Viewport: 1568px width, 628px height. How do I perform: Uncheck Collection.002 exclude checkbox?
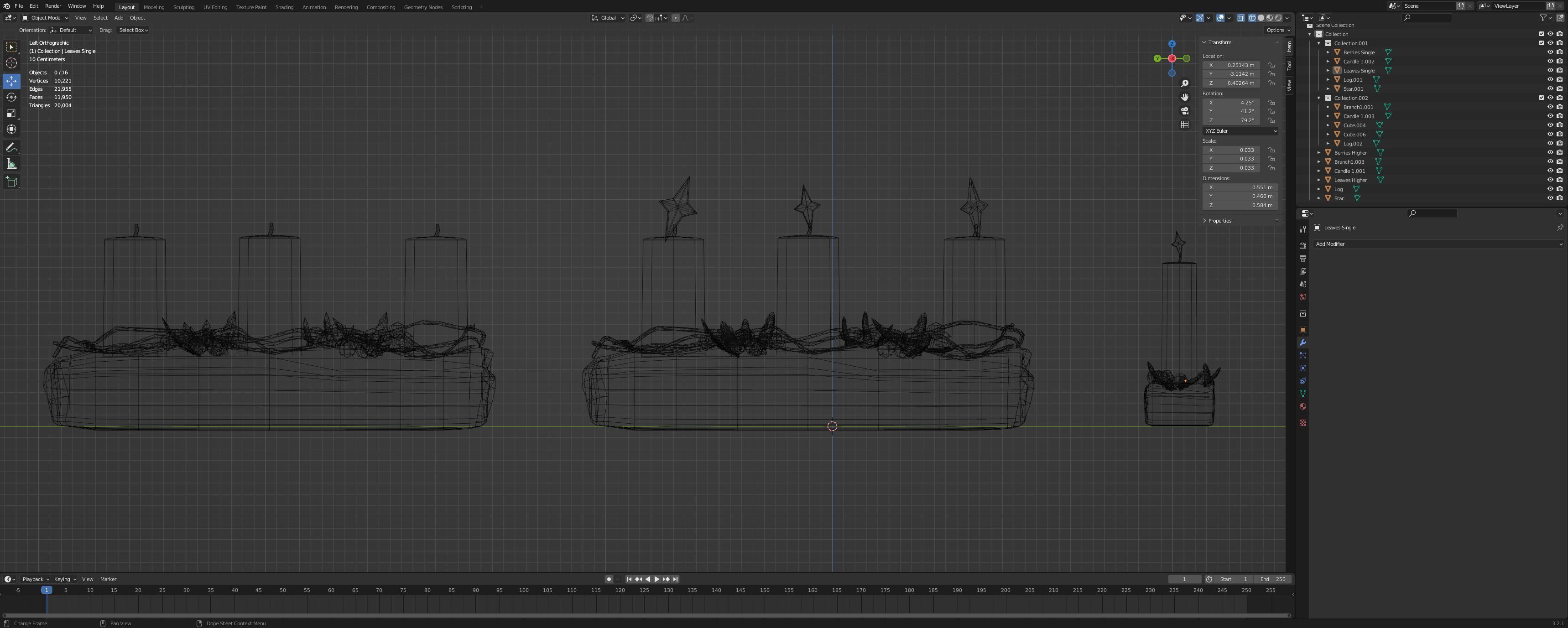[1541, 98]
